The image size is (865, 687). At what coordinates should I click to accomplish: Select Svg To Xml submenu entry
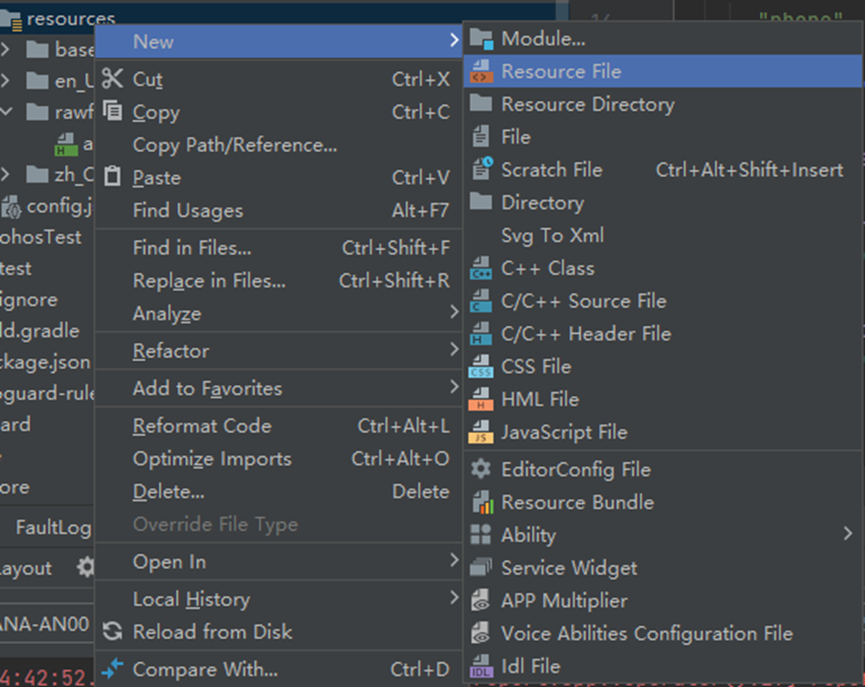(x=663, y=236)
